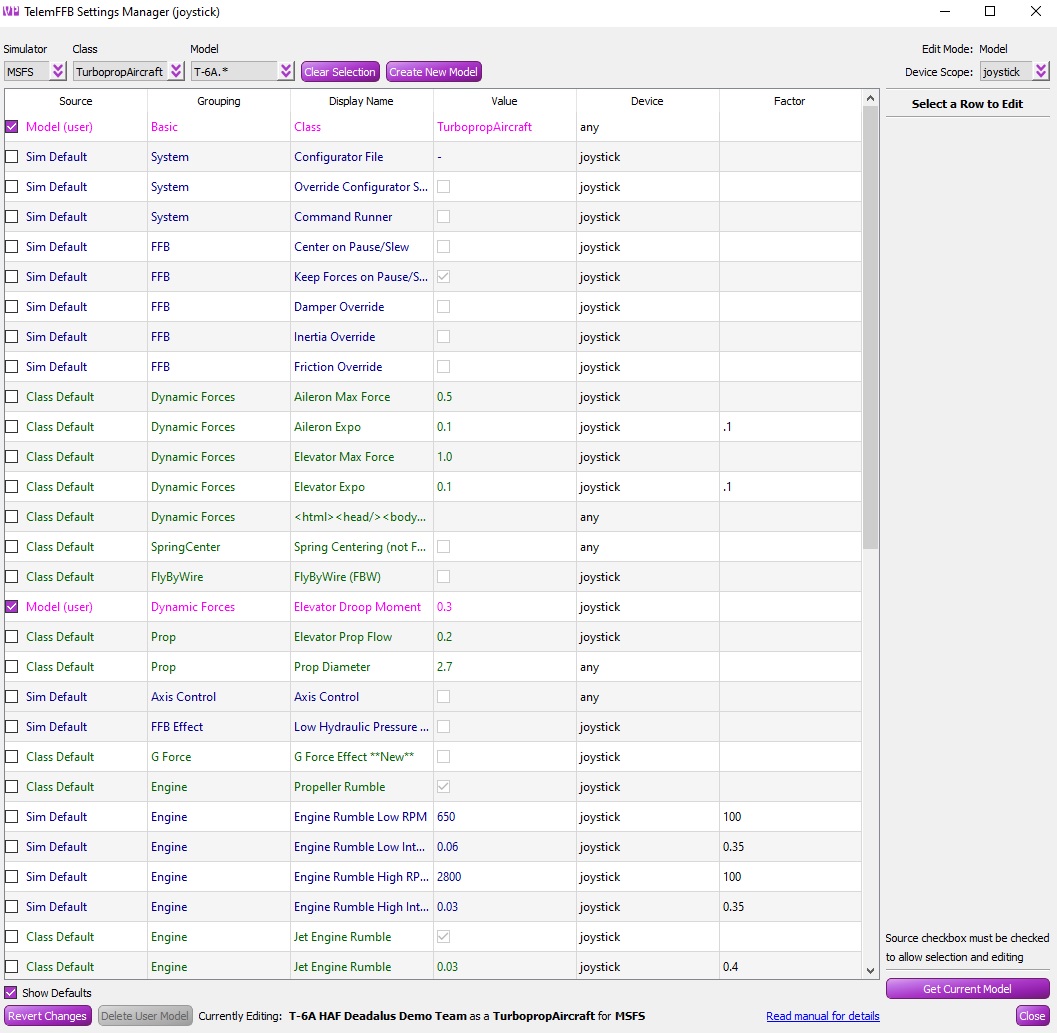1057x1033 pixels.
Task: Click the Source column header
Action: click(x=76, y=101)
